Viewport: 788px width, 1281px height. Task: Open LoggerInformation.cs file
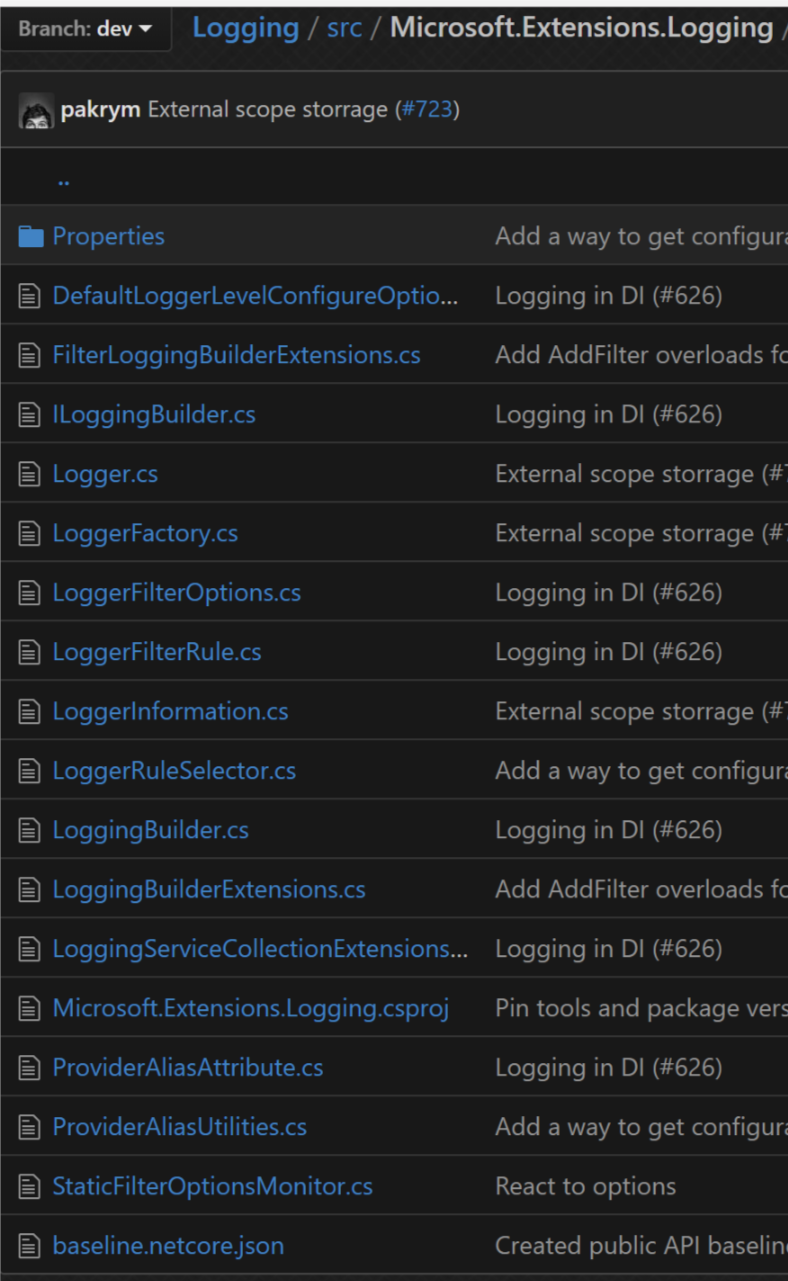[171, 711]
